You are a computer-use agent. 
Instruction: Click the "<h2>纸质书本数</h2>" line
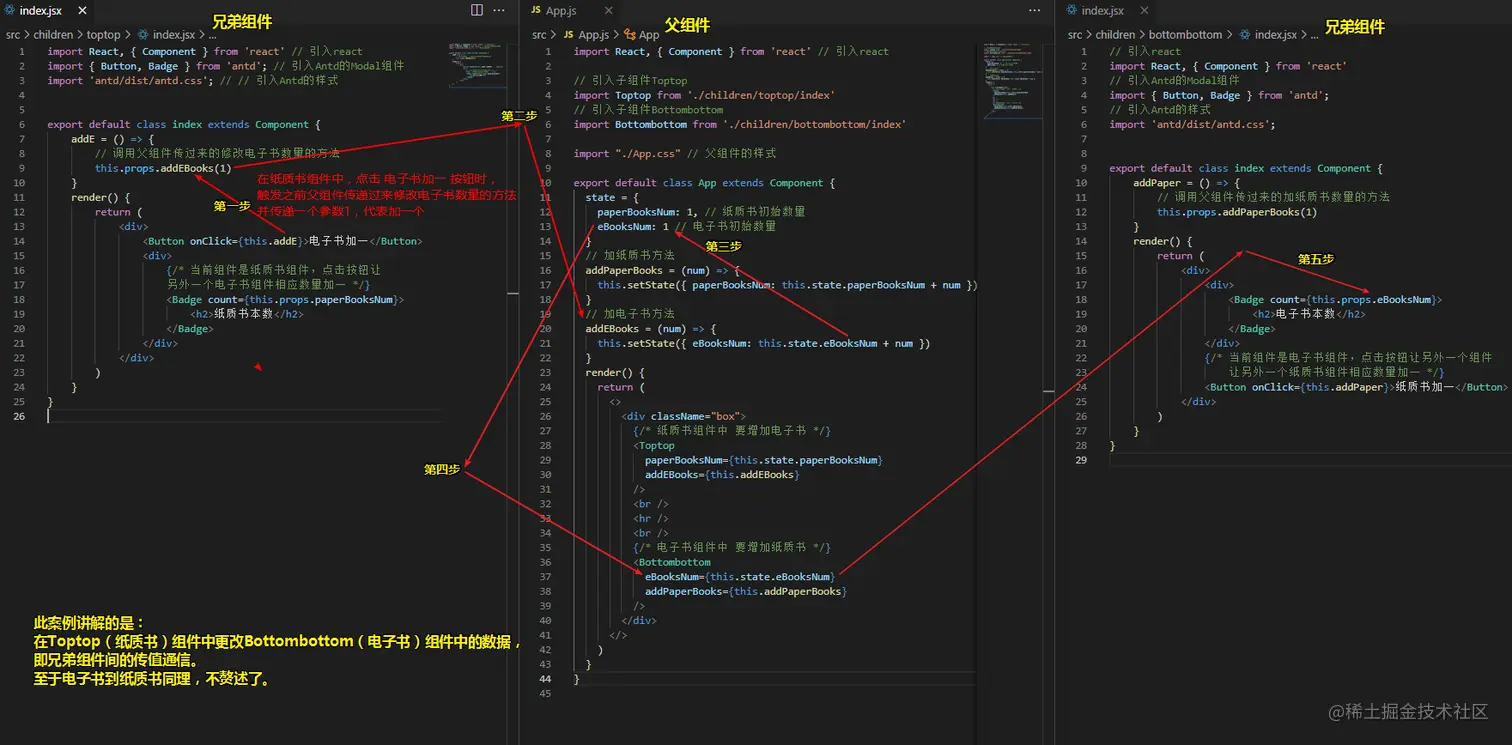[247, 314]
